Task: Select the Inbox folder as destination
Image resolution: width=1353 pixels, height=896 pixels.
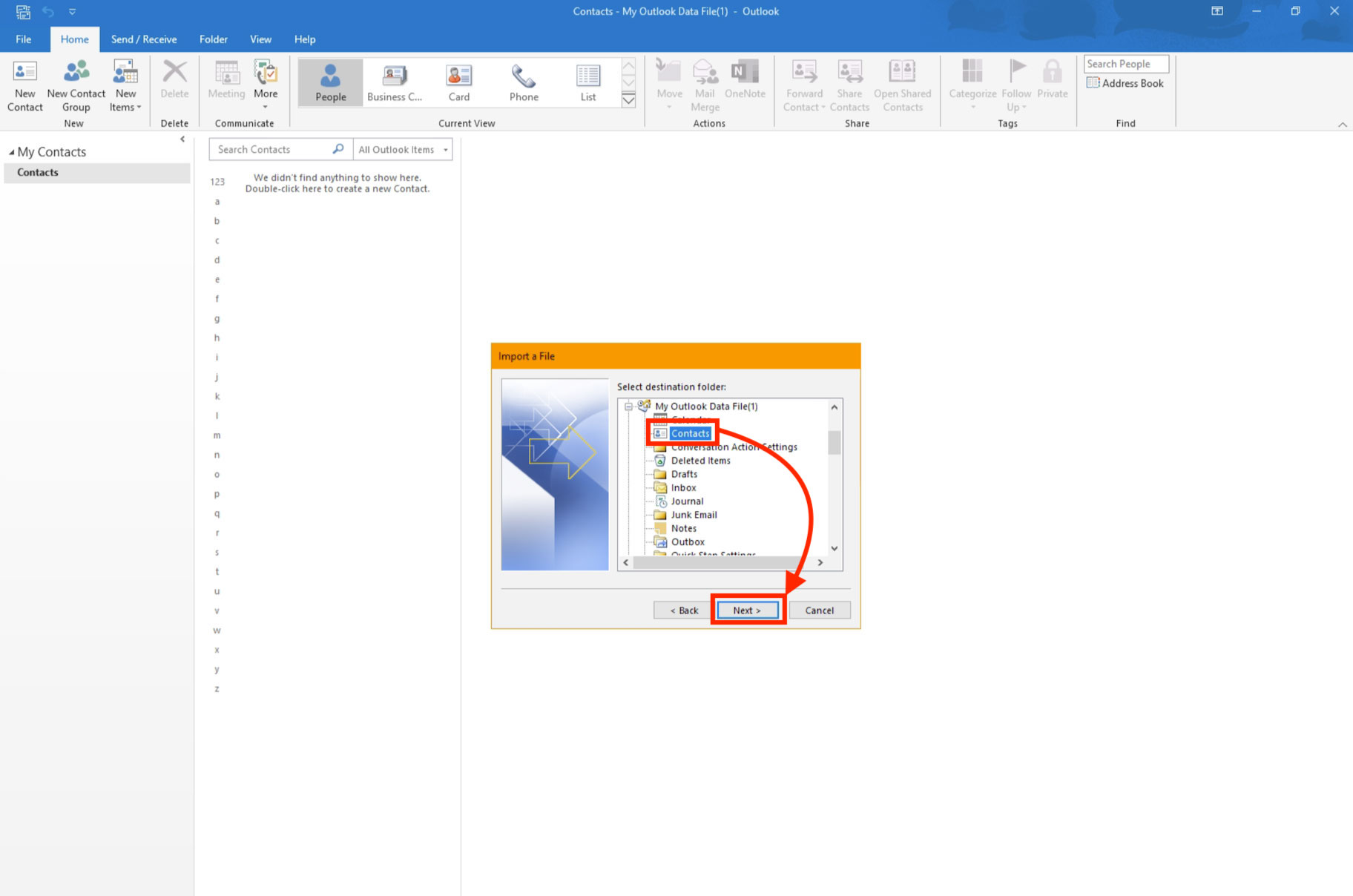Action: point(683,488)
